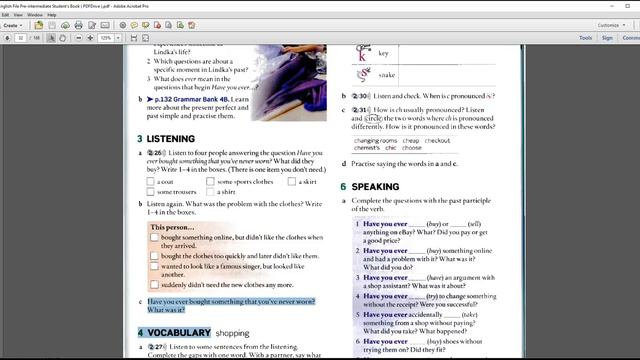Click the Save disk icon
The width and height of the screenshot is (640, 360).
(x=52, y=25)
